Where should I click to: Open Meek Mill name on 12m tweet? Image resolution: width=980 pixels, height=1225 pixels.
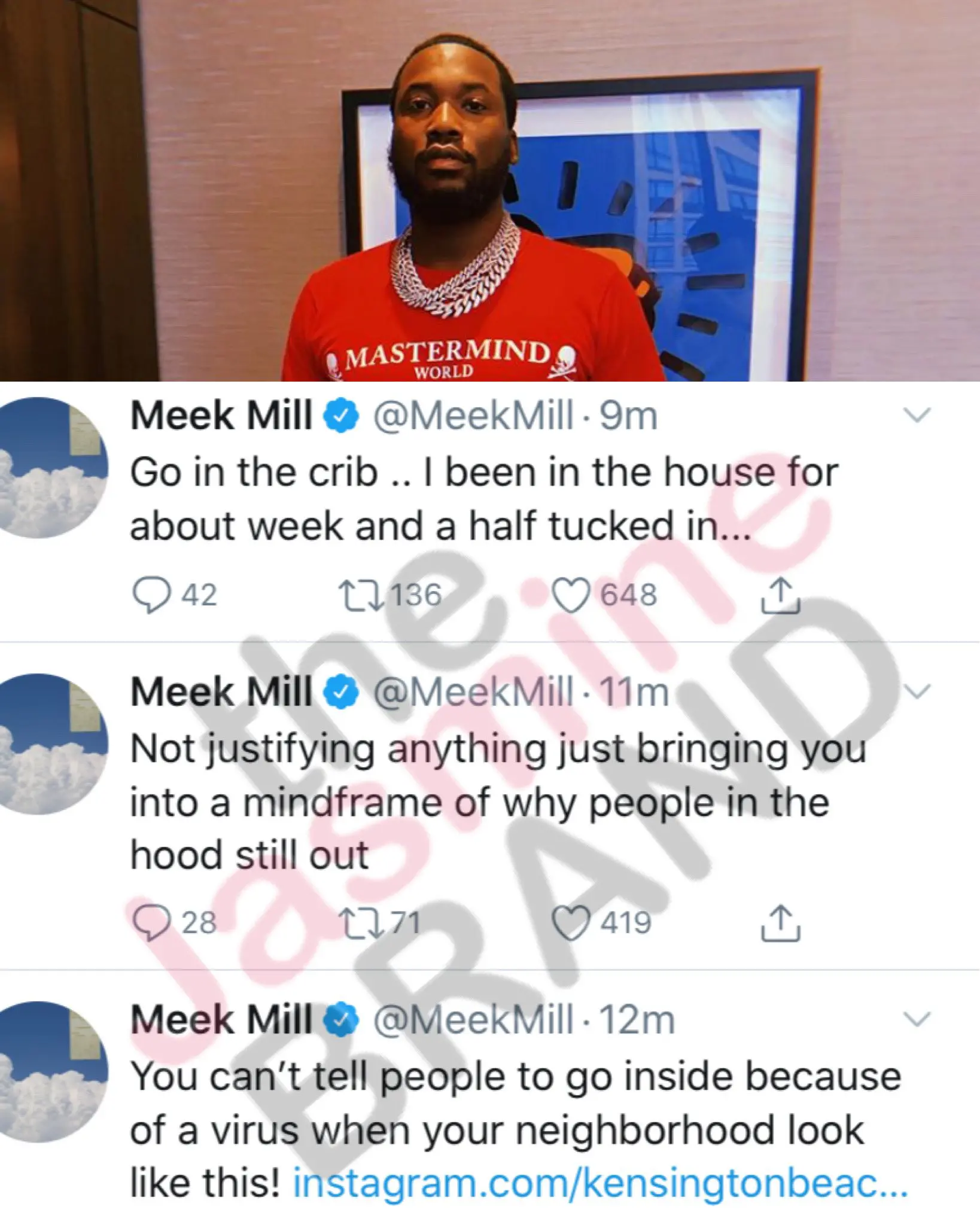click(x=221, y=1019)
